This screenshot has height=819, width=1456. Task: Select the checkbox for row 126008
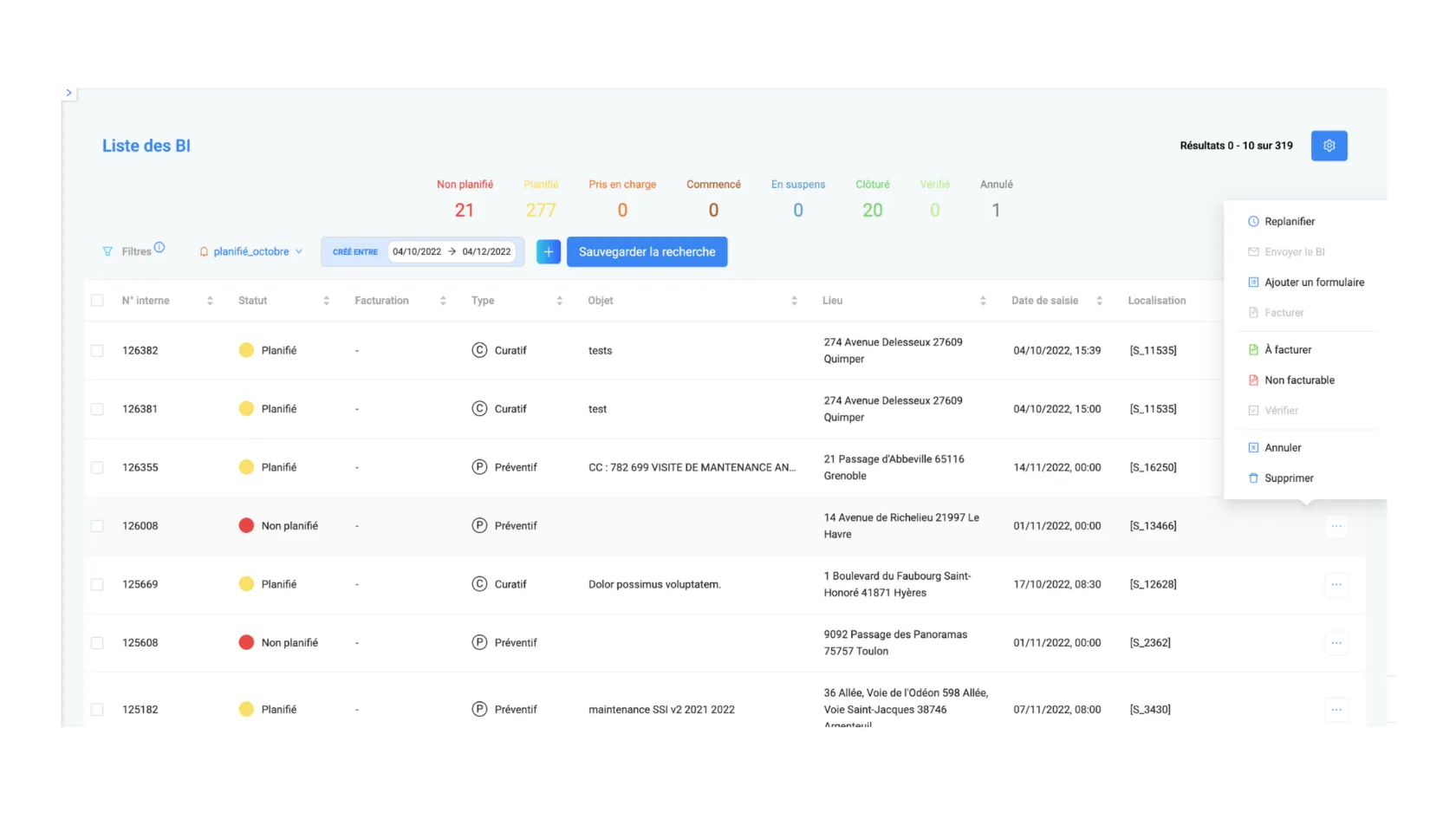(x=97, y=526)
